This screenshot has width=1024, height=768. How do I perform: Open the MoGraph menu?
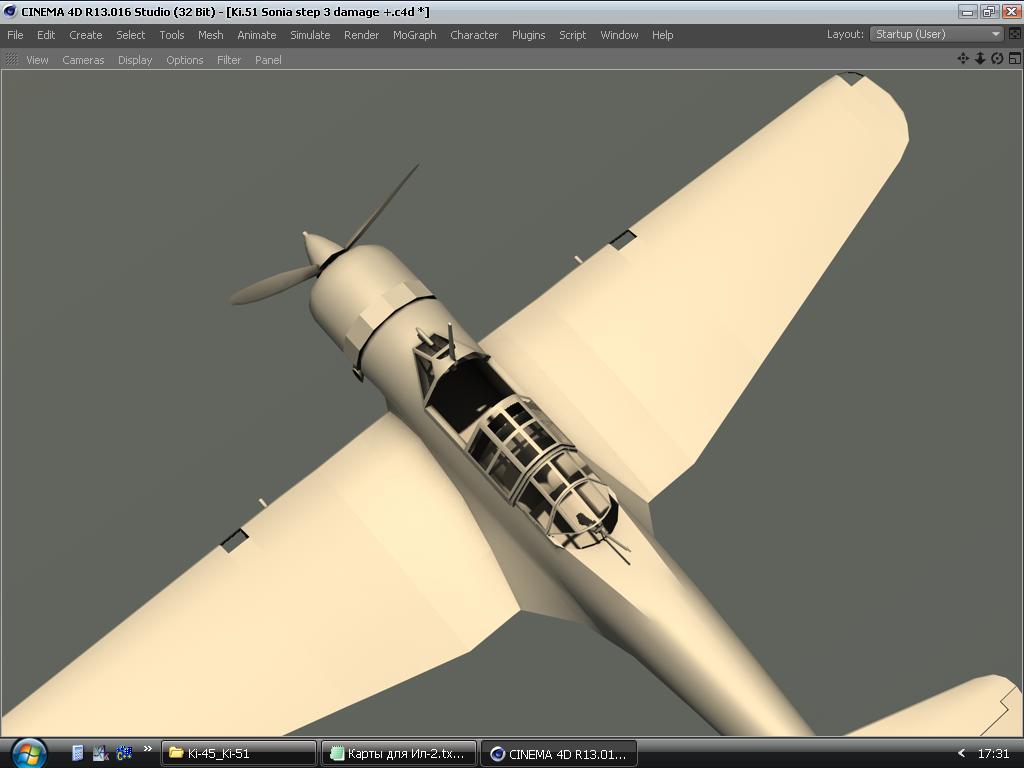pyautogui.click(x=414, y=35)
